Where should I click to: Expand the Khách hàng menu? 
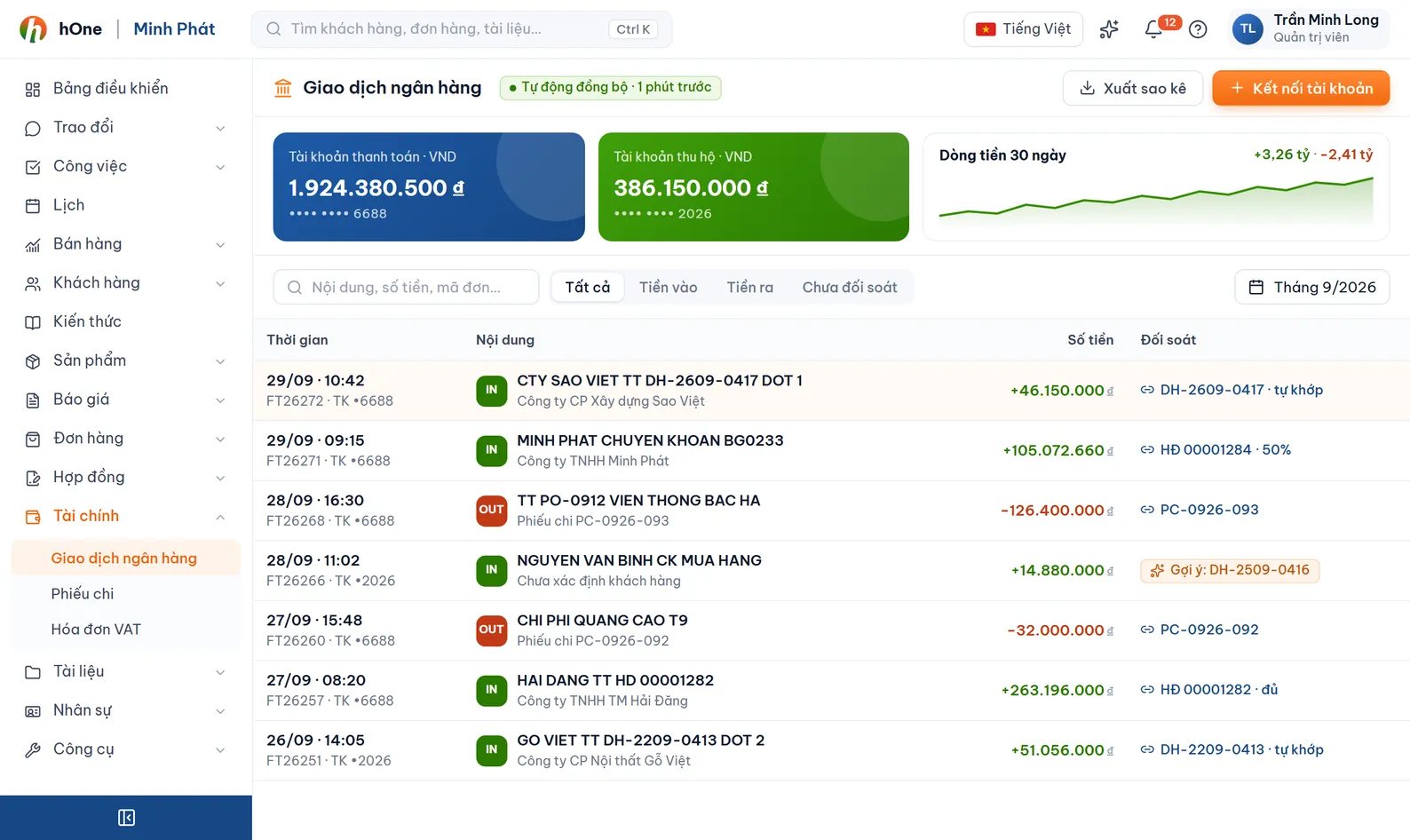(x=126, y=283)
